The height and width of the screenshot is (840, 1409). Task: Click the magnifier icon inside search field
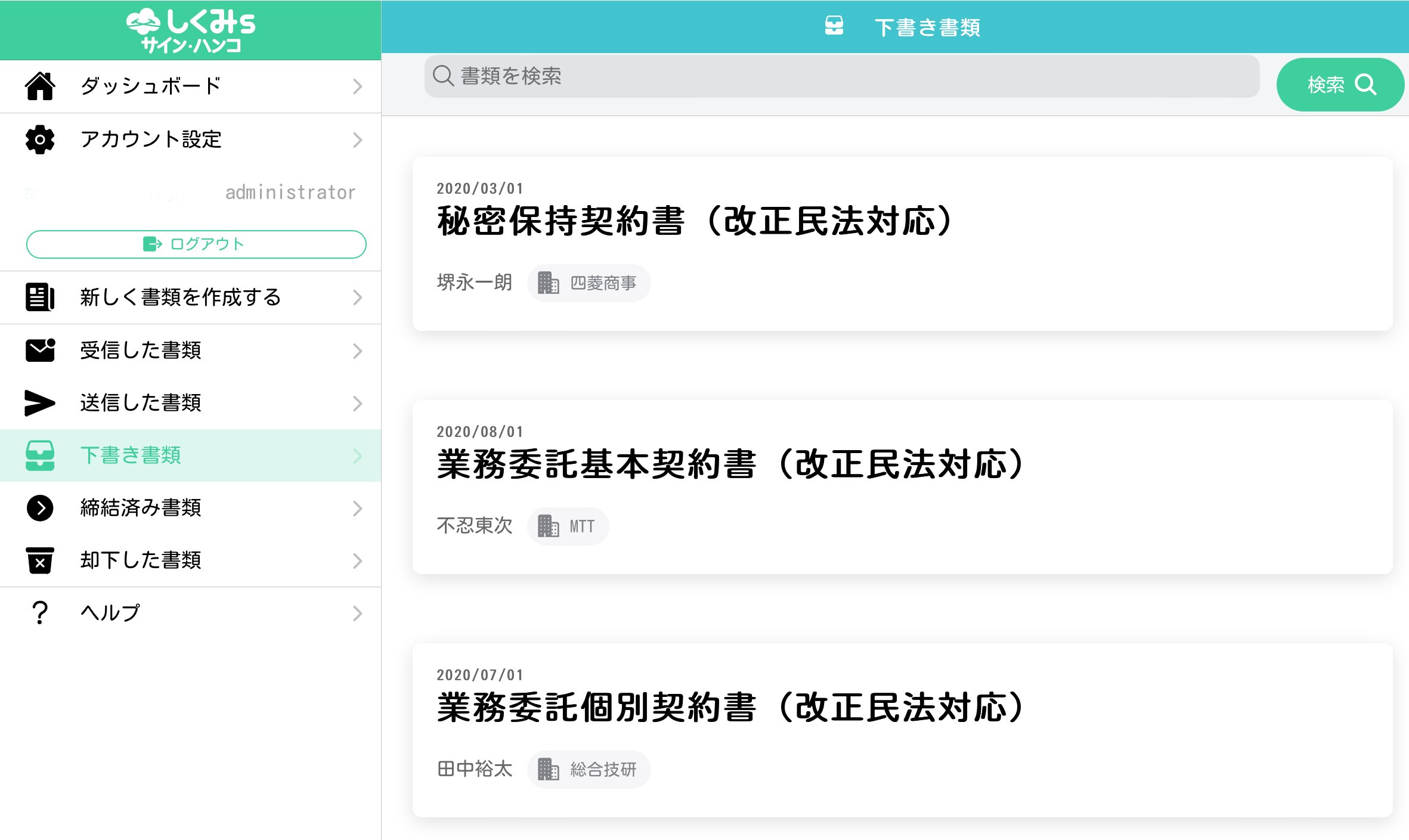[x=443, y=76]
